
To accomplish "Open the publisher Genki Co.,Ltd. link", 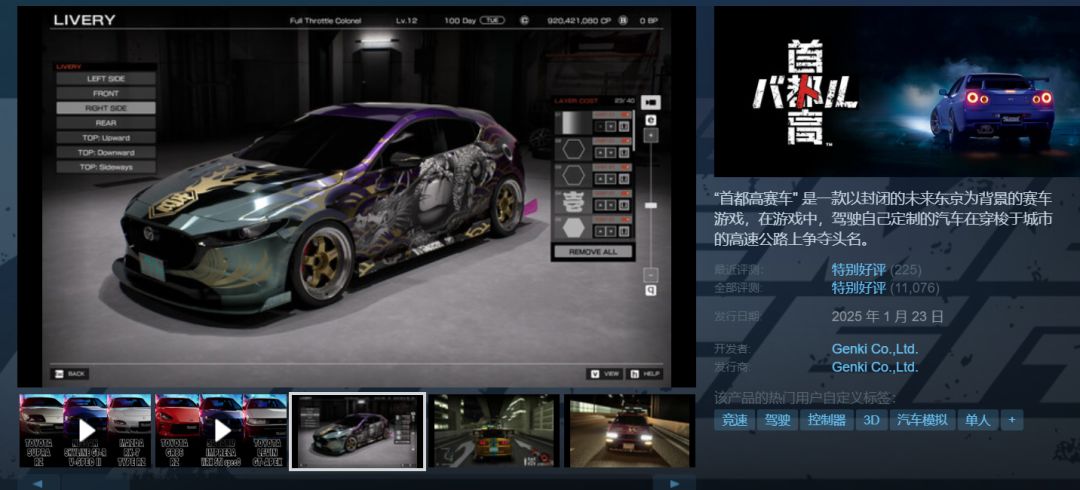I will [875, 367].
